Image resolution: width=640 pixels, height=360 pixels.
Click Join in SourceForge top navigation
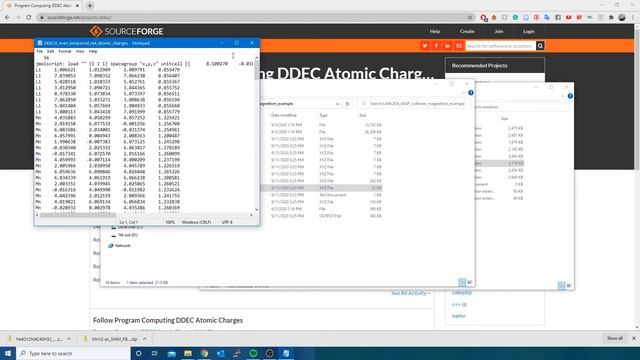coord(499,31)
